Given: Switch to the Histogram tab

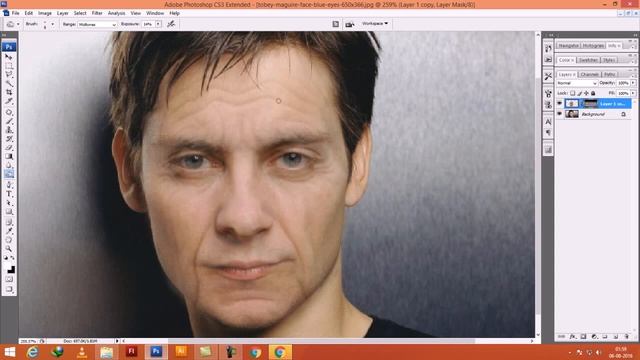Looking at the screenshot, I should pyautogui.click(x=593, y=46).
